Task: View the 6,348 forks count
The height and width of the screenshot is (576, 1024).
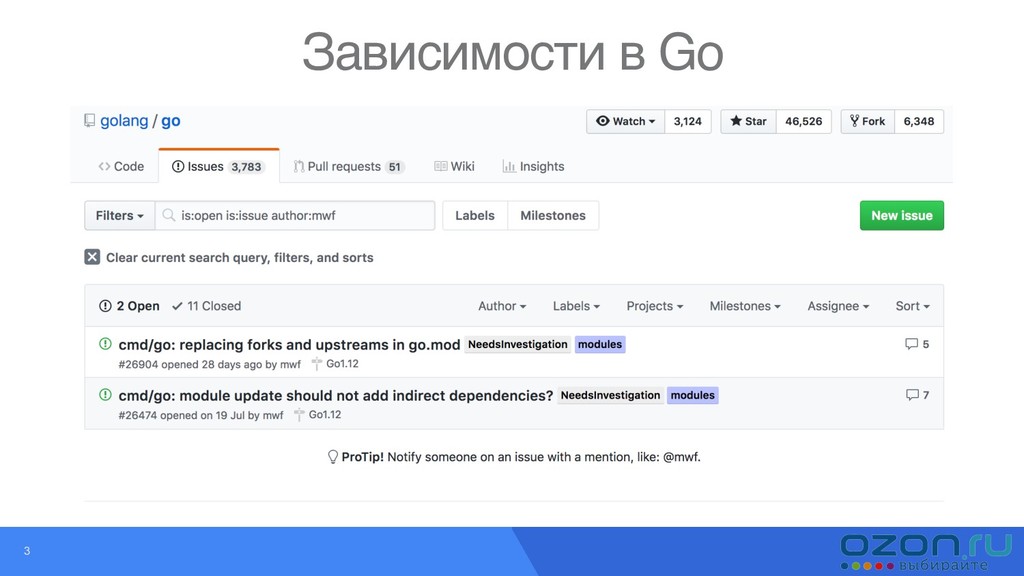Action: [x=919, y=121]
